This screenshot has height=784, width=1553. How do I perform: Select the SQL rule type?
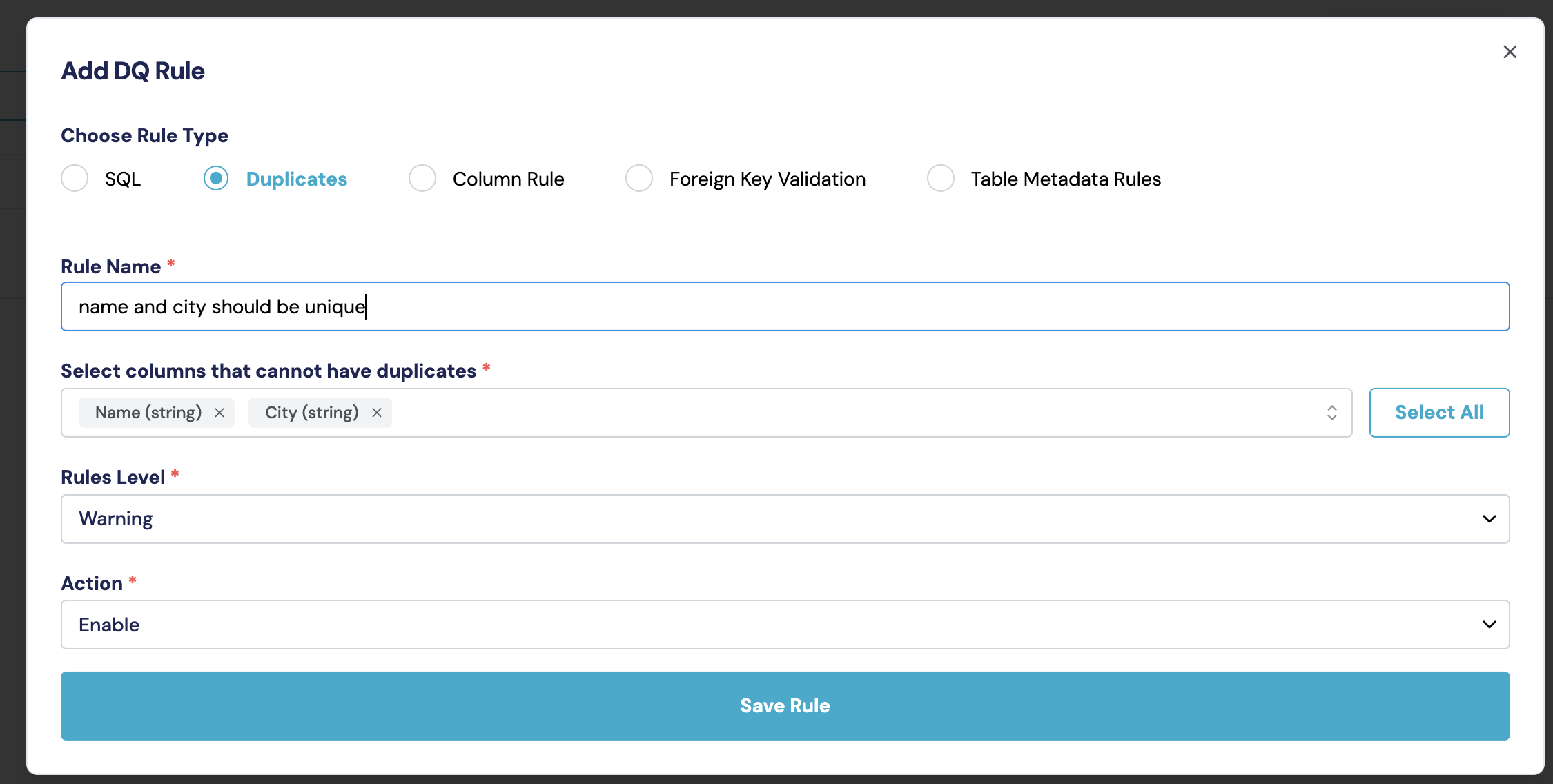coord(75,179)
